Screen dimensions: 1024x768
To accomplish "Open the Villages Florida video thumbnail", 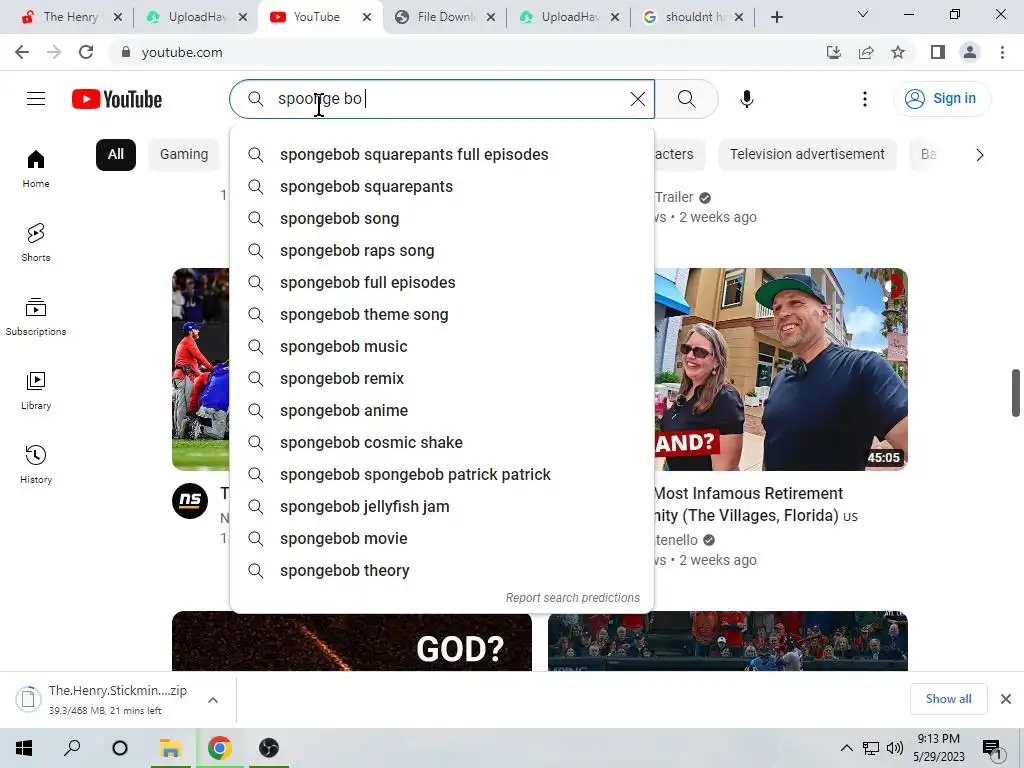I will click(781, 369).
